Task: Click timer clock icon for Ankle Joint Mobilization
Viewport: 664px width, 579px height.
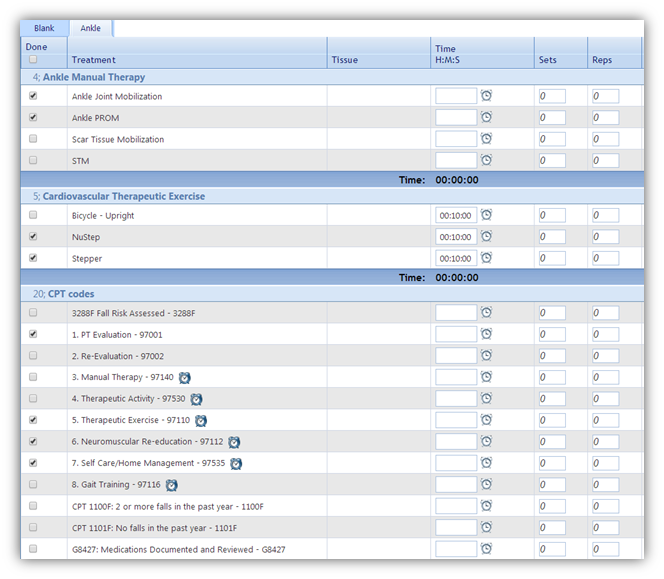Action: point(486,96)
